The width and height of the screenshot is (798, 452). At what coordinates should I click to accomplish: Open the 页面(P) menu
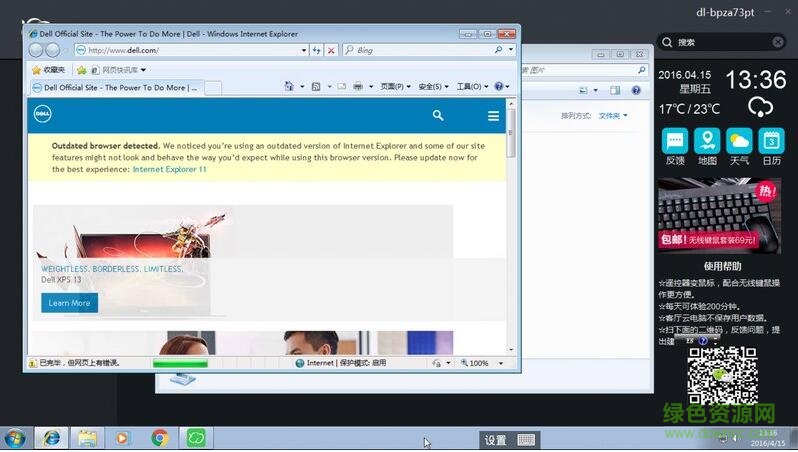click(x=395, y=87)
